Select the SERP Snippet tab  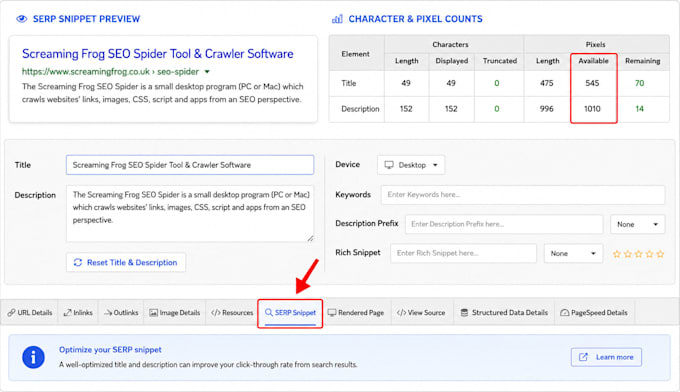click(290, 313)
